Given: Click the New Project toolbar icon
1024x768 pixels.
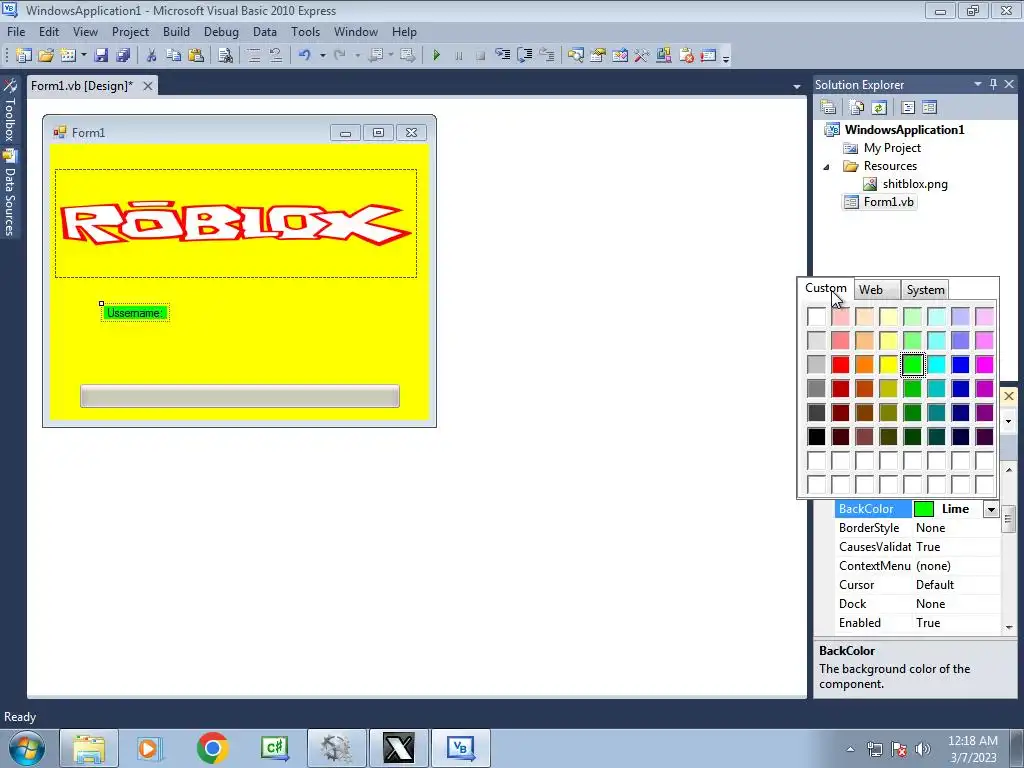Looking at the screenshot, I should (24, 56).
